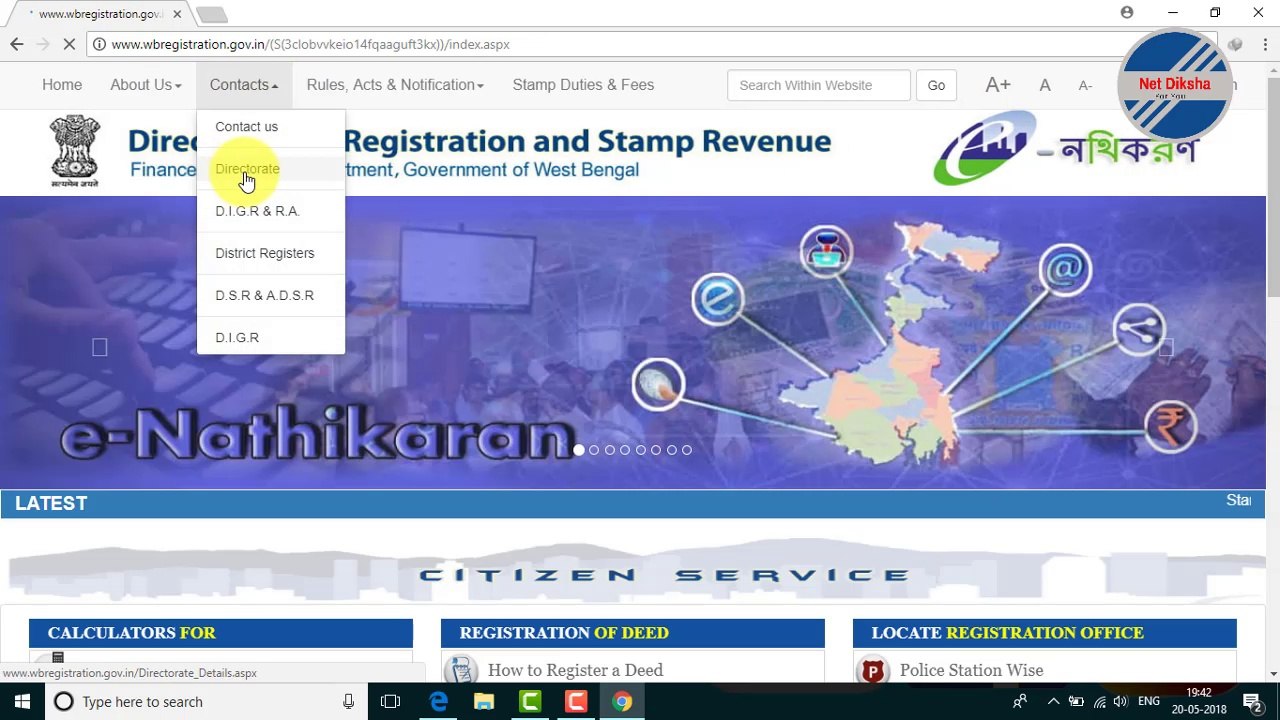Select D.I.G.R & R.A. menu entry
1280x720 pixels.
pos(270,211)
